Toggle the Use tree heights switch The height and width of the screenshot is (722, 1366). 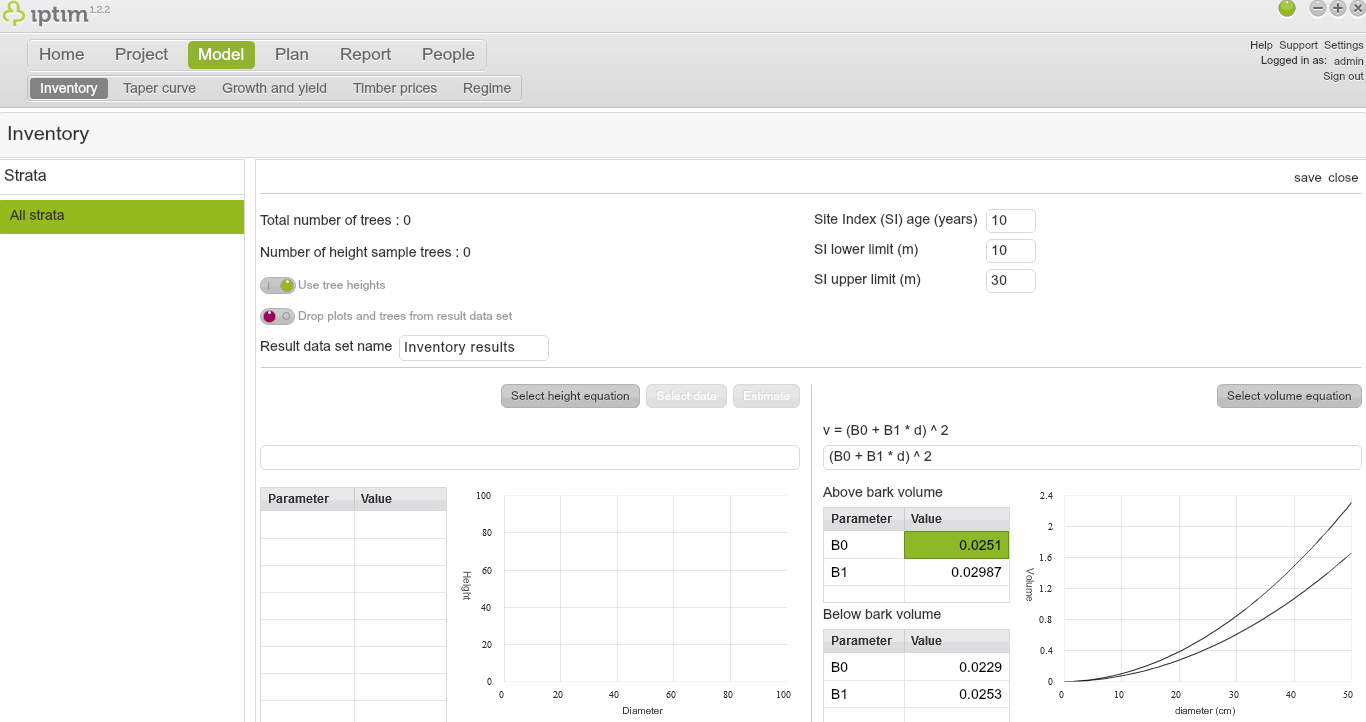(x=278, y=285)
